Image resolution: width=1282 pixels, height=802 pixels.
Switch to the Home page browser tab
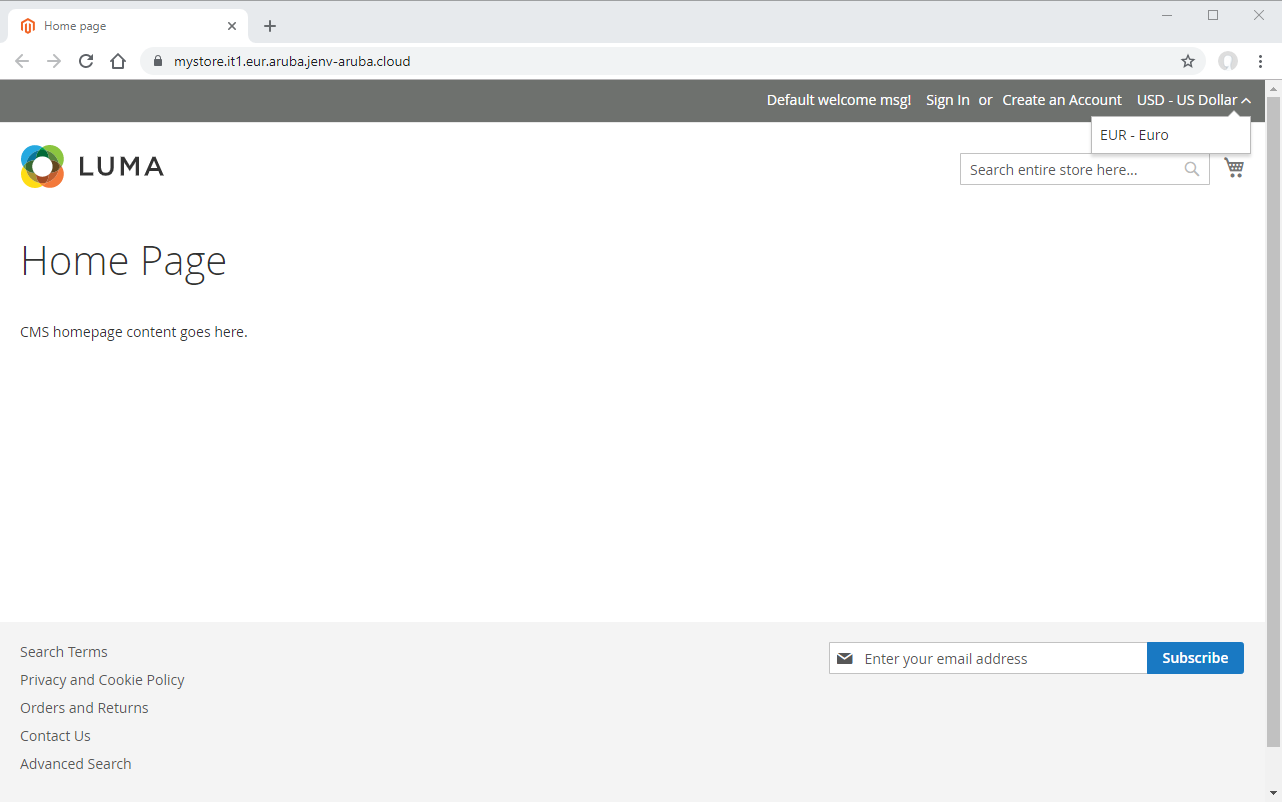(120, 26)
